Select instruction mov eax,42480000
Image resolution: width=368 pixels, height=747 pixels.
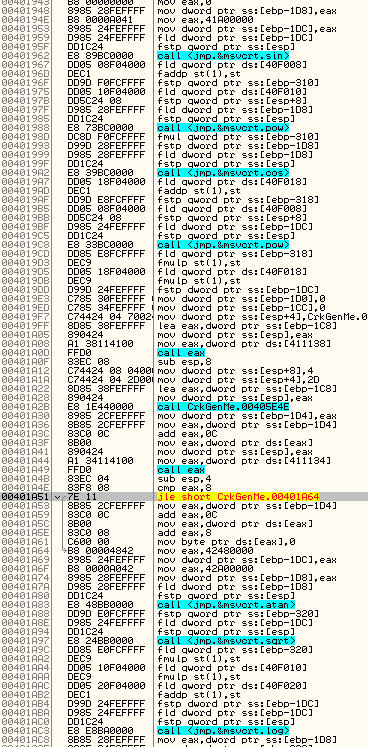tap(205, 550)
